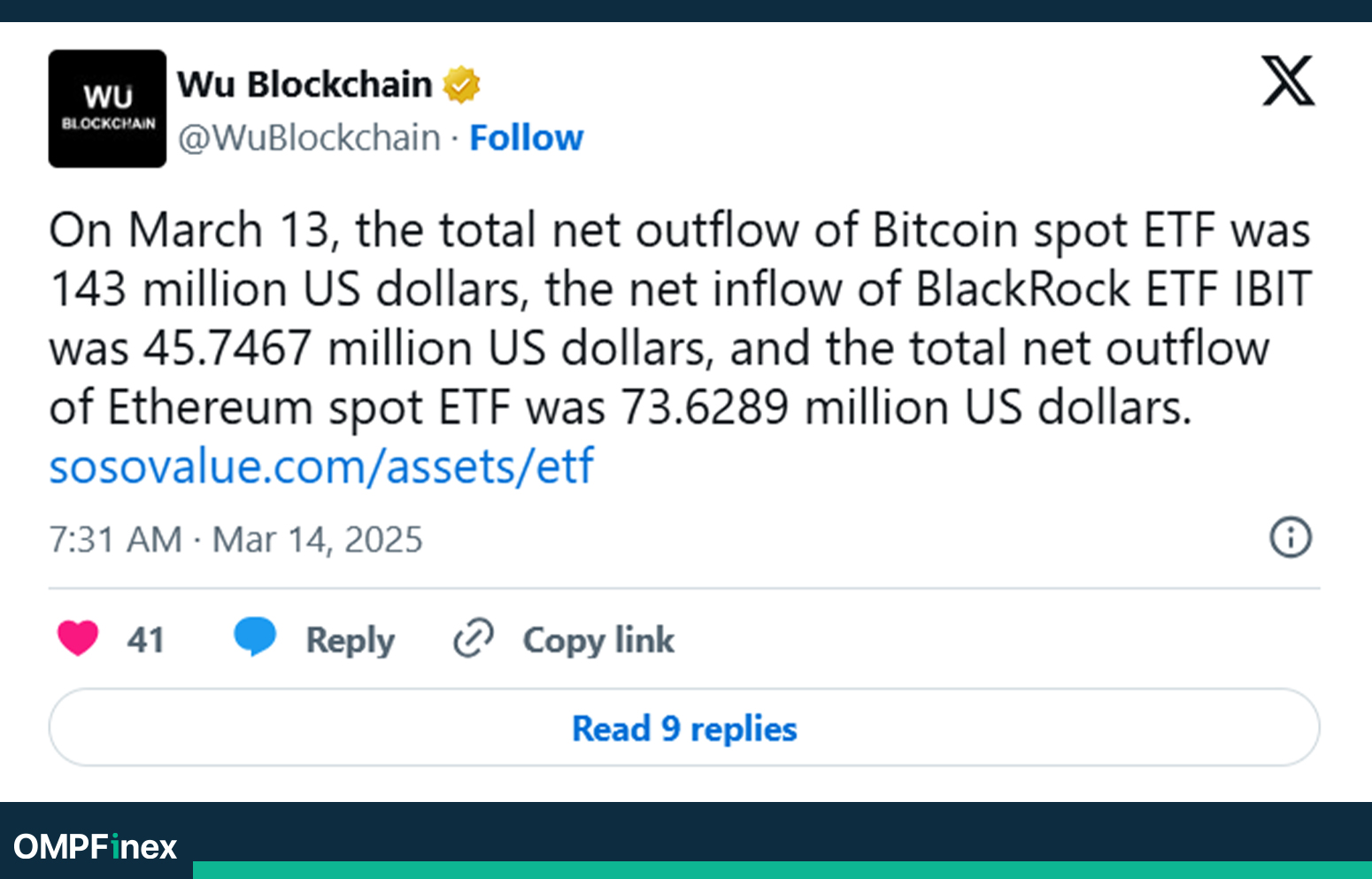
Task: Click the Copy link label
Action: 598,640
